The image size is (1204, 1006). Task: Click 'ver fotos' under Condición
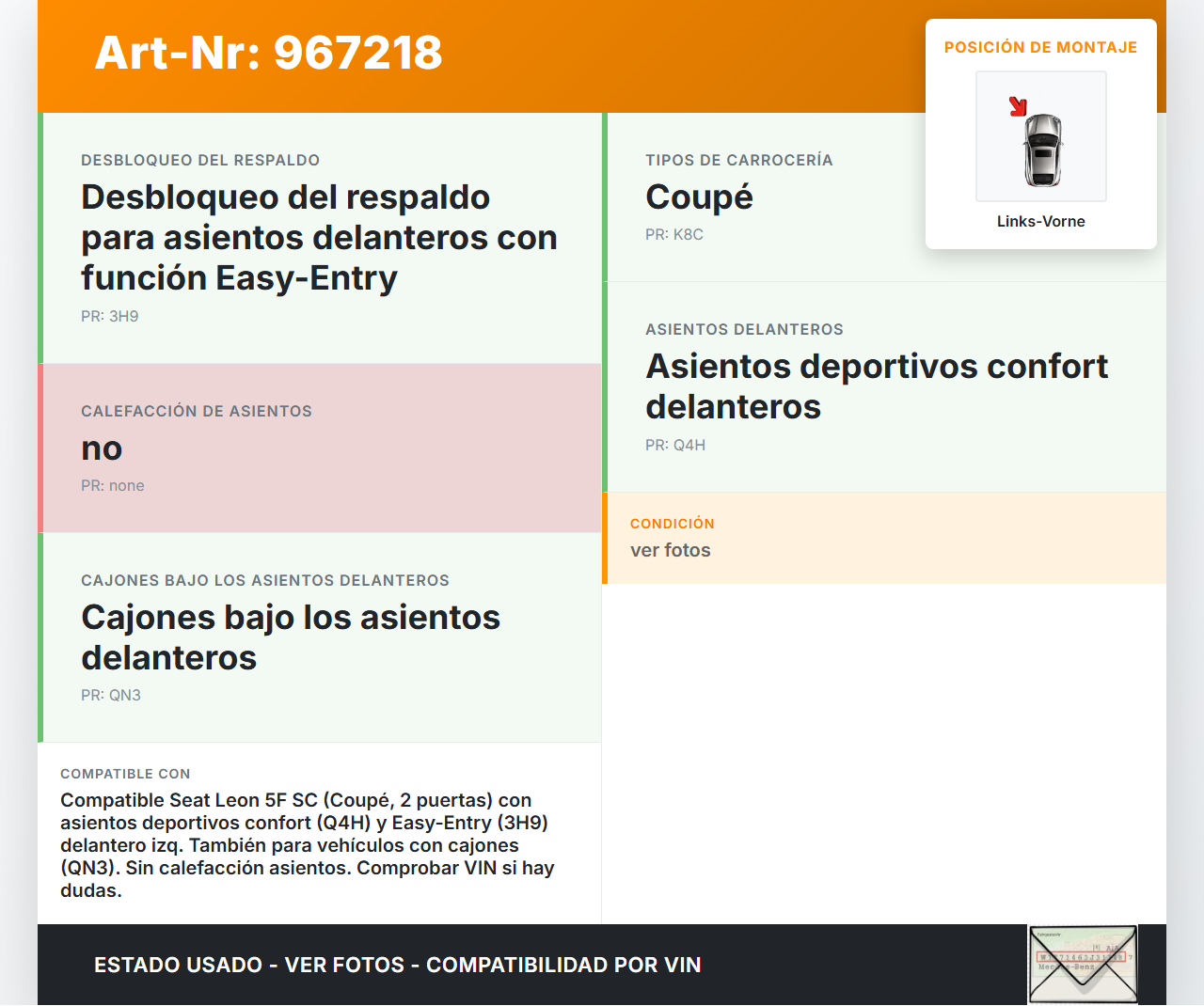[671, 550]
